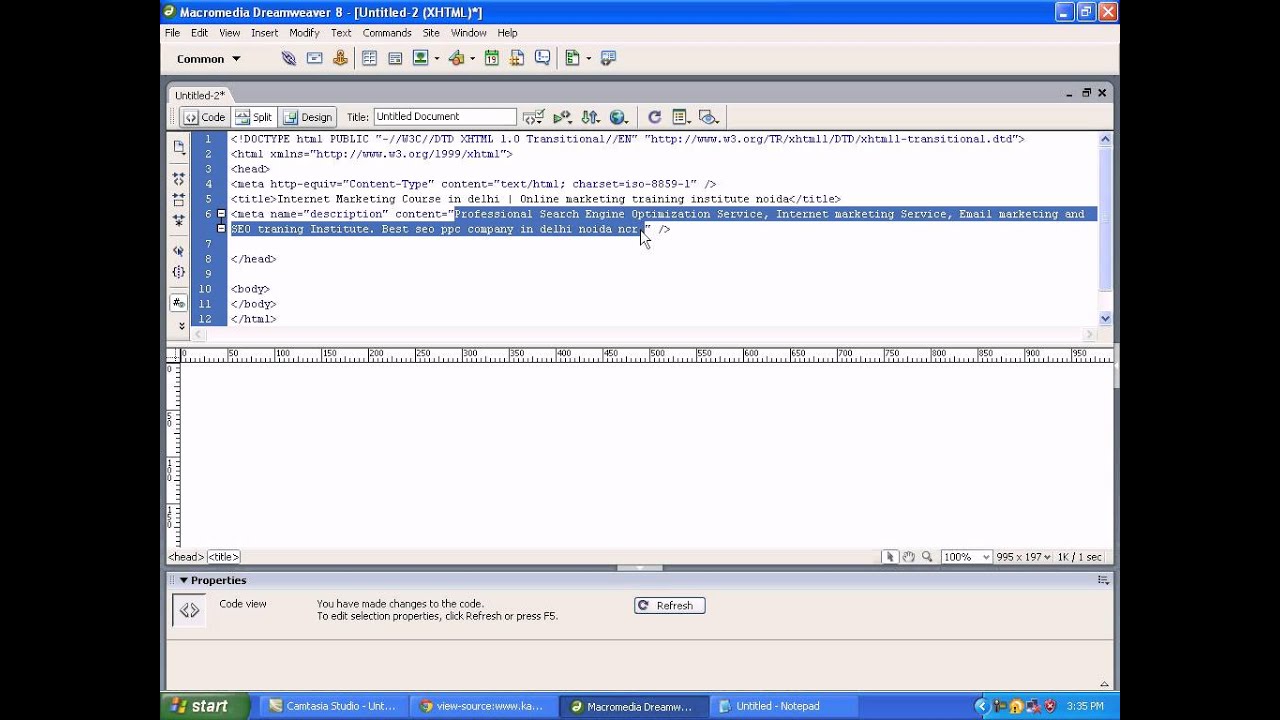Click the Images insert icon
The width and height of the screenshot is (1280, 720).
click(x=420, y=58)
